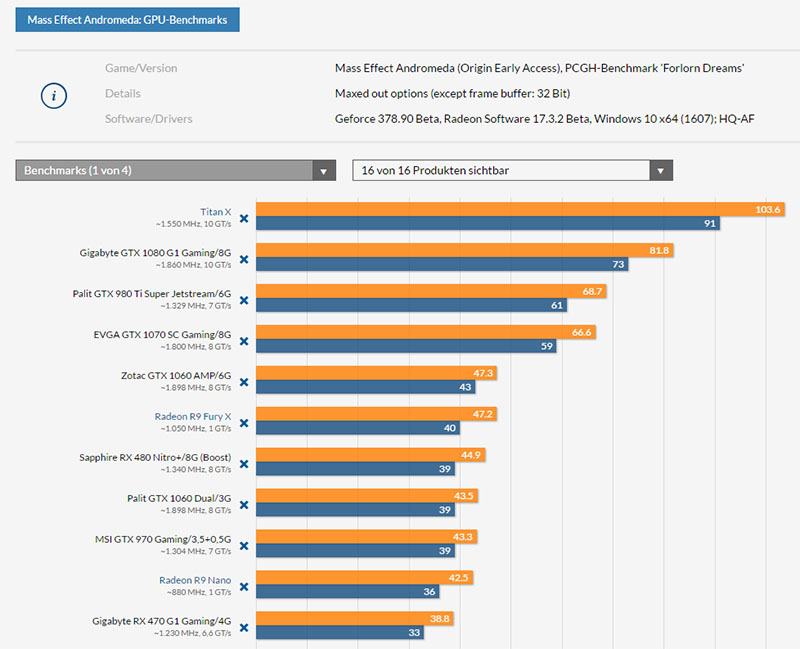Remove Sapphire RX 480 Nitro+/8G (Boost) entry
Screen dimensions: 800x649
[x=243, y=465]
